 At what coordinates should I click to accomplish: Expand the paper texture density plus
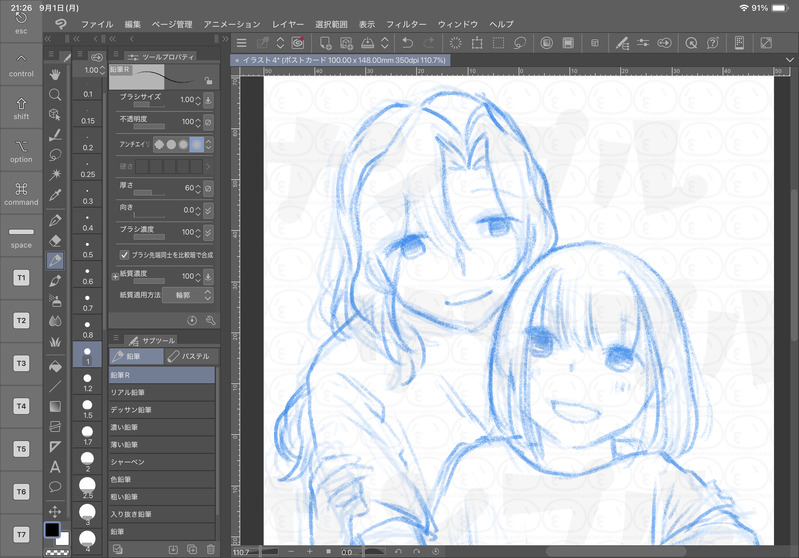click(115, 277)
